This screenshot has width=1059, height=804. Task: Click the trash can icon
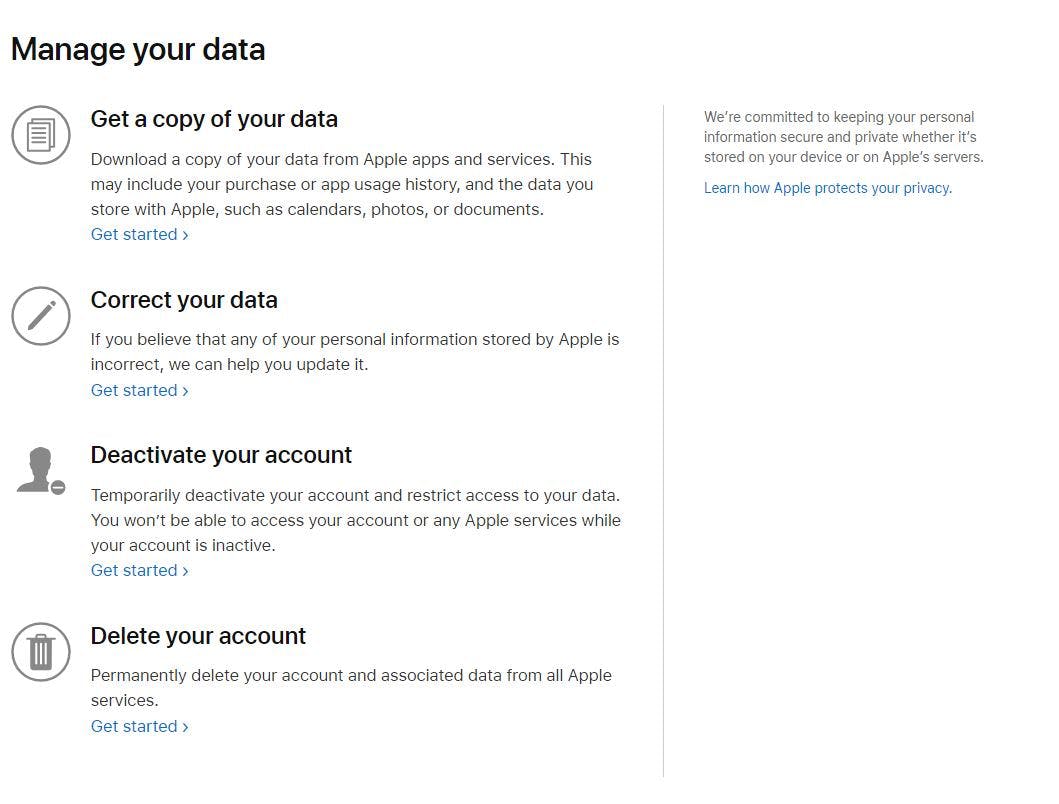click(x=41, y=651)
